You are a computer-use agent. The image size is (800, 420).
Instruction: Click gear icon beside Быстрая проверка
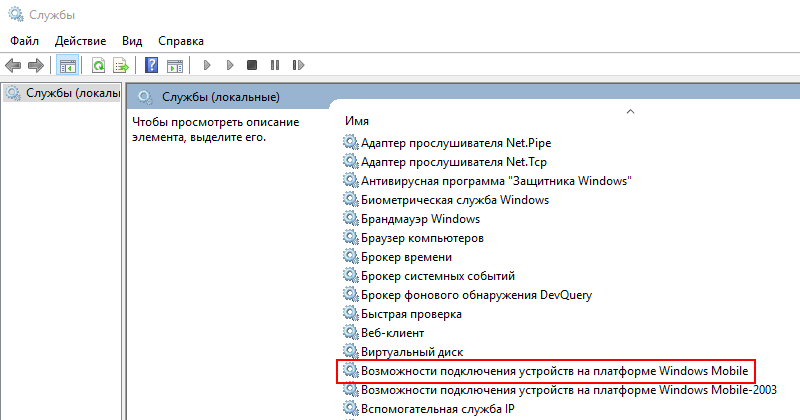(350, 313)
